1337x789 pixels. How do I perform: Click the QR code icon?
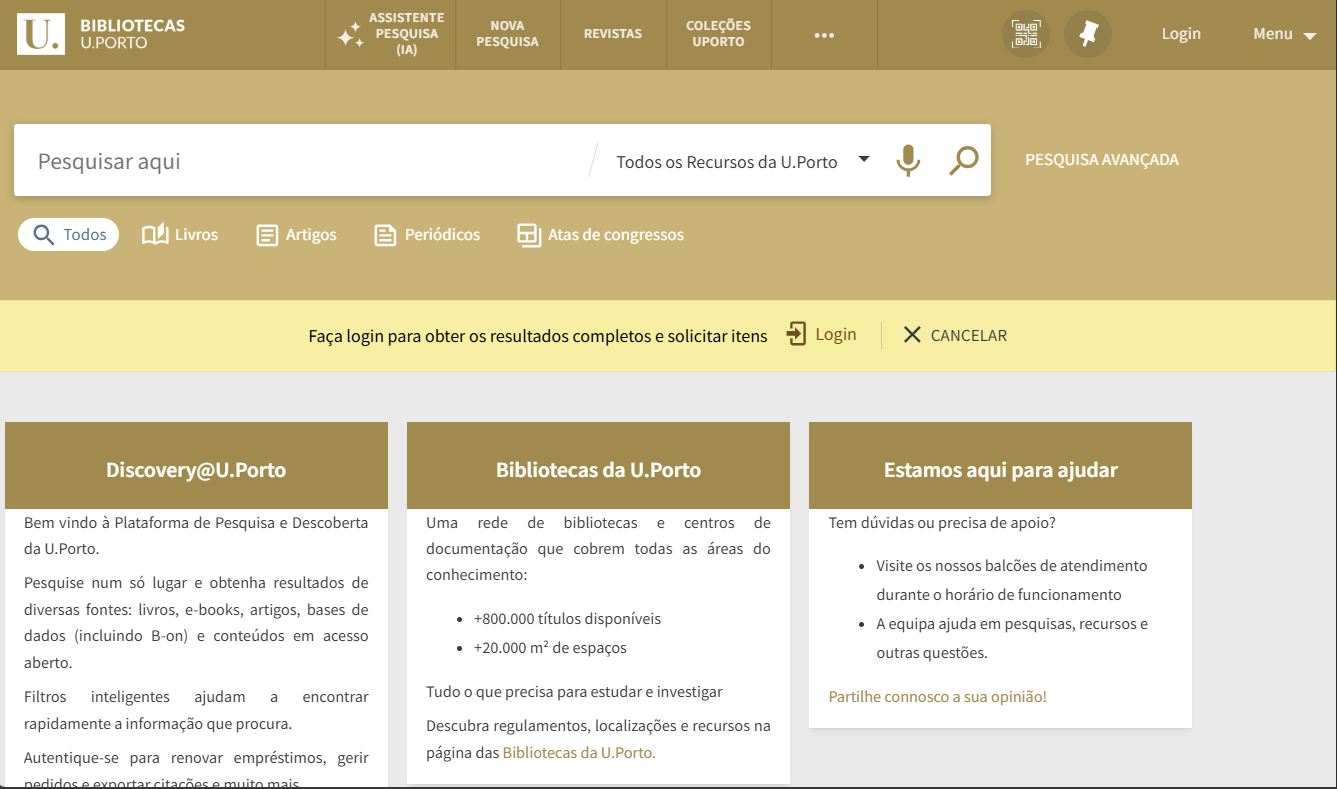(1025, 33)
